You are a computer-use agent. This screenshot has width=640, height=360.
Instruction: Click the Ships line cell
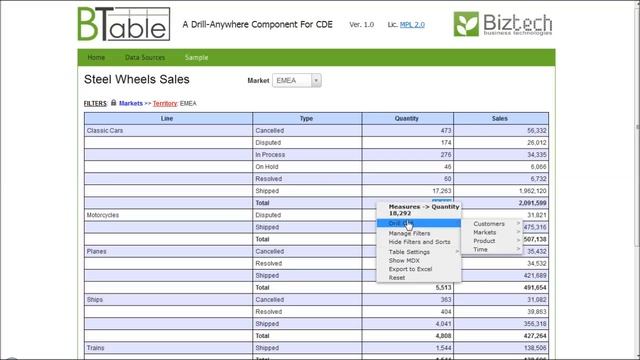pyautogui.click(x=168, y=300)
